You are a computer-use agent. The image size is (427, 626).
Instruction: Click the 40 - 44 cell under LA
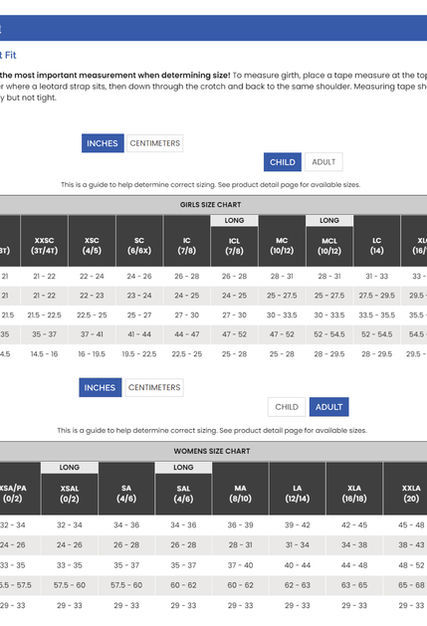pos(297,565)
